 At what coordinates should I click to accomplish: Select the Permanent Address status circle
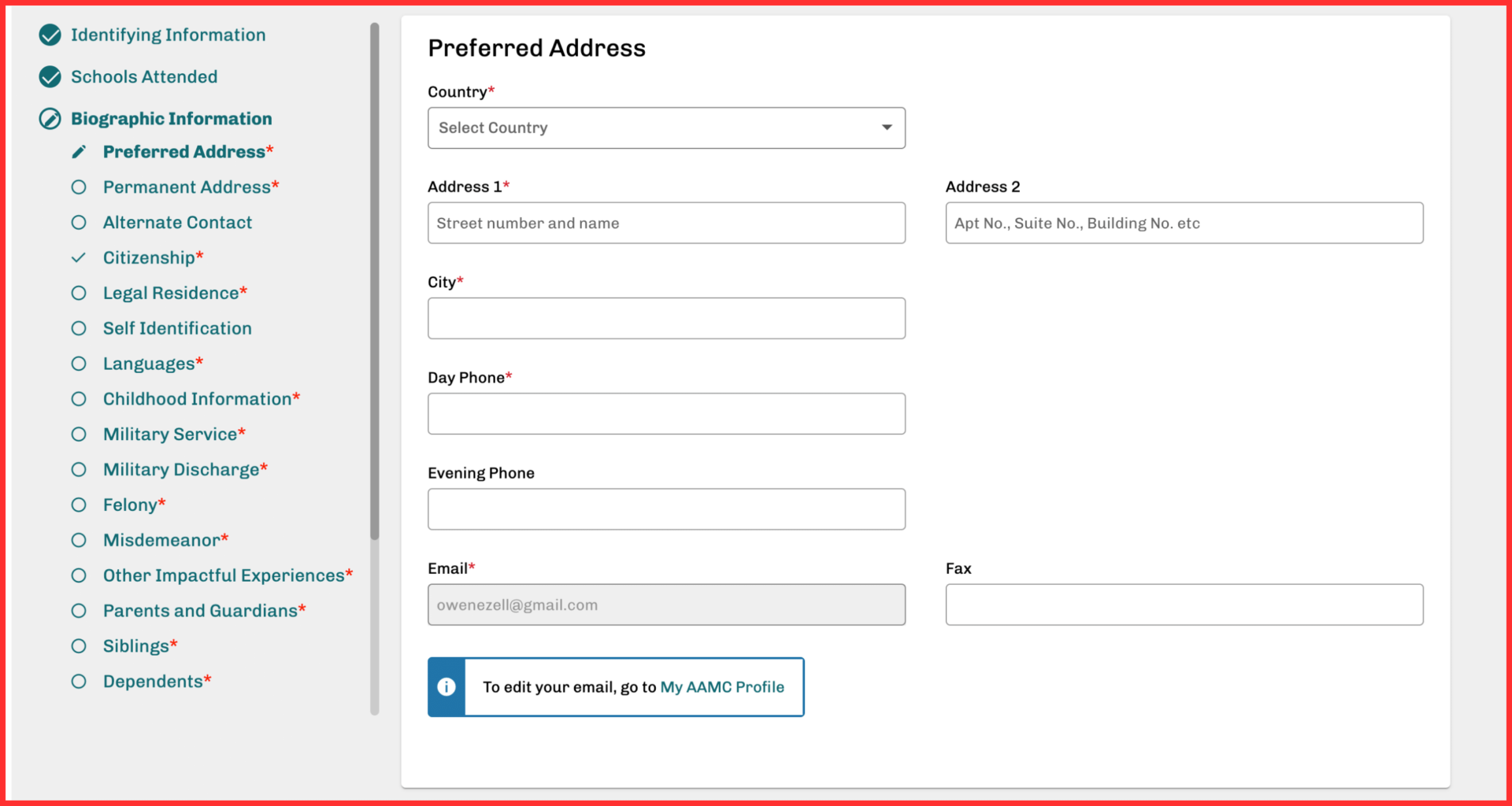click(79, 187)
